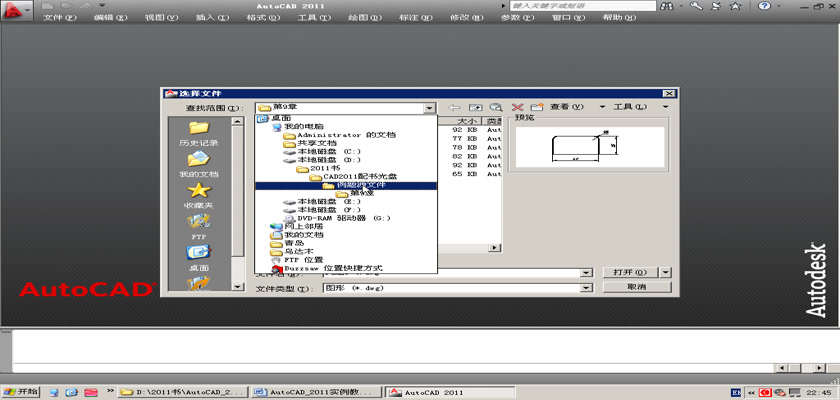This screenshot has width=840, height=400.
Task: Click the 取消 Cancel button
Action: [636, 287]
